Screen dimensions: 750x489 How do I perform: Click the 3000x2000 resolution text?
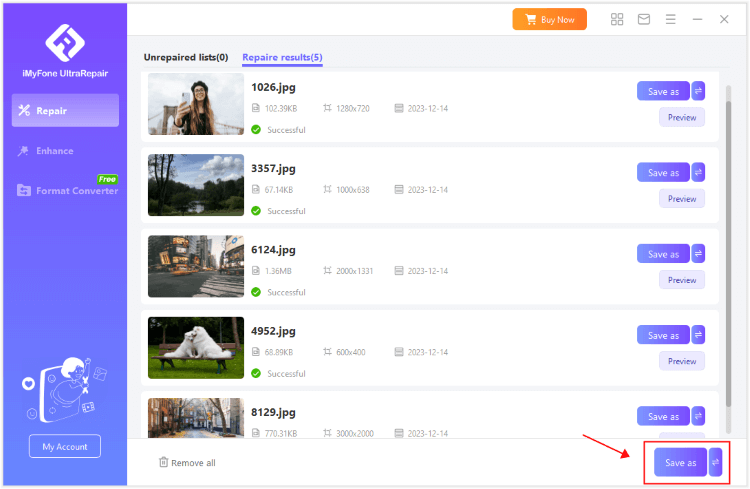coord(355,433)
